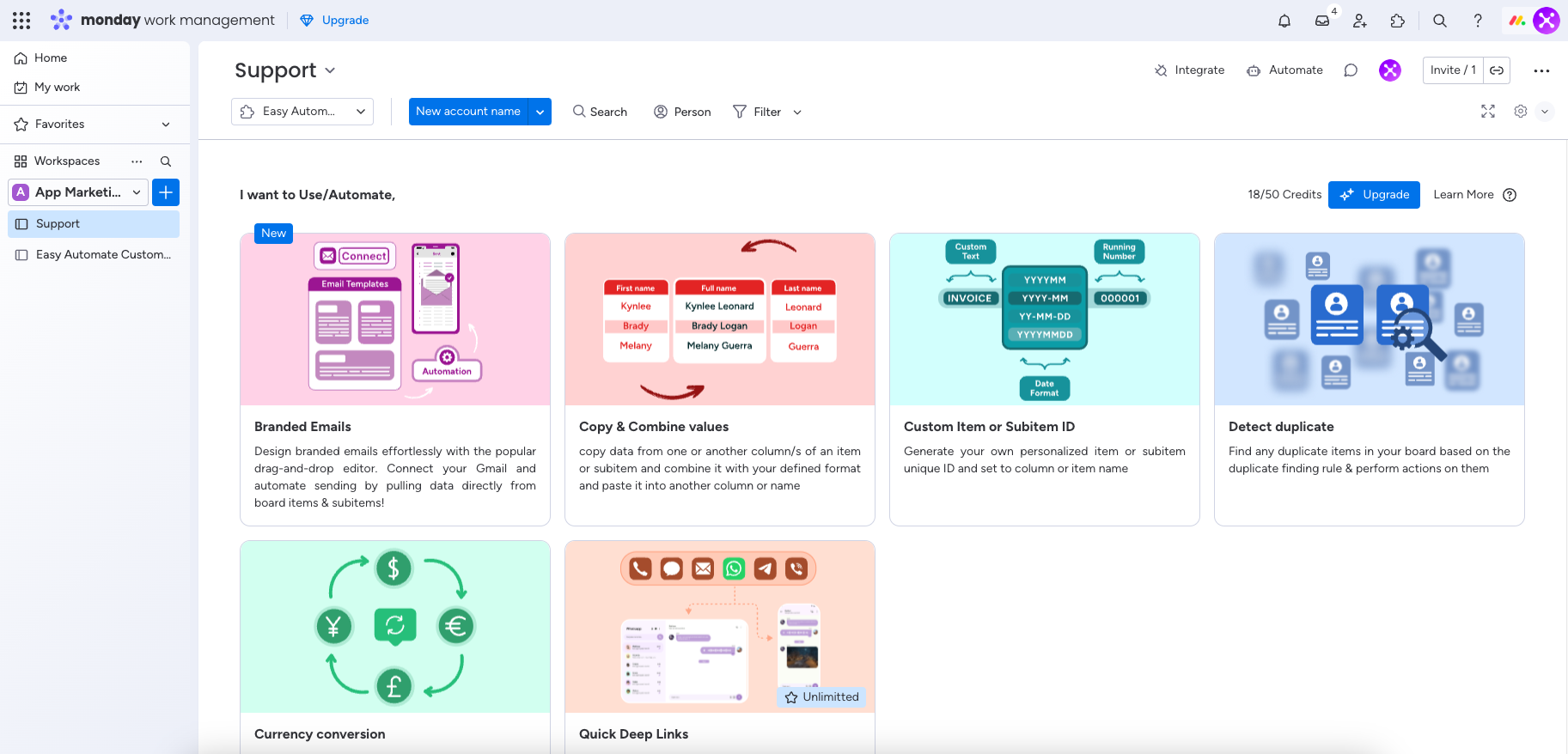Open the New account name dropdown arrow
This screenshot has height=754, width=1568.
click(x=540, y=112)
